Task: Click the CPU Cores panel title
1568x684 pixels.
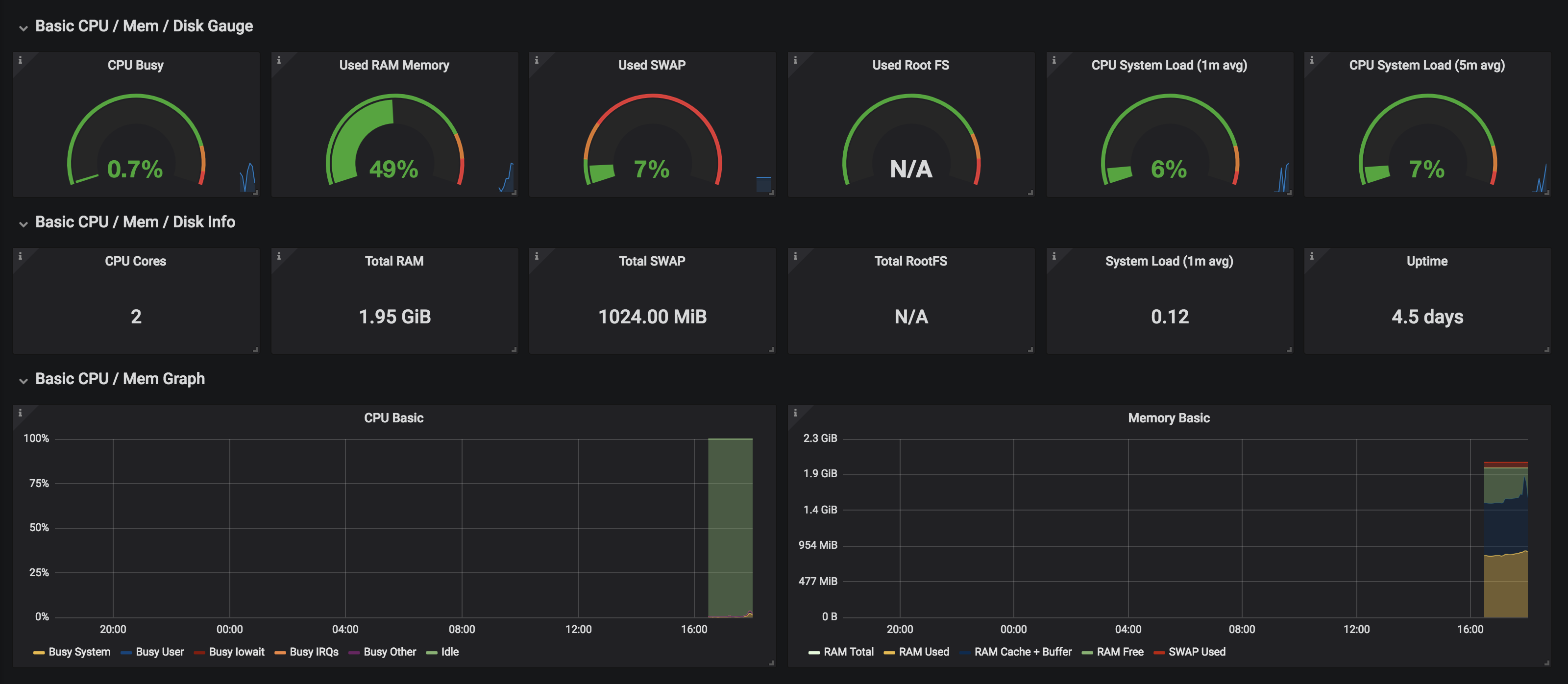Action: click(135, 261)
